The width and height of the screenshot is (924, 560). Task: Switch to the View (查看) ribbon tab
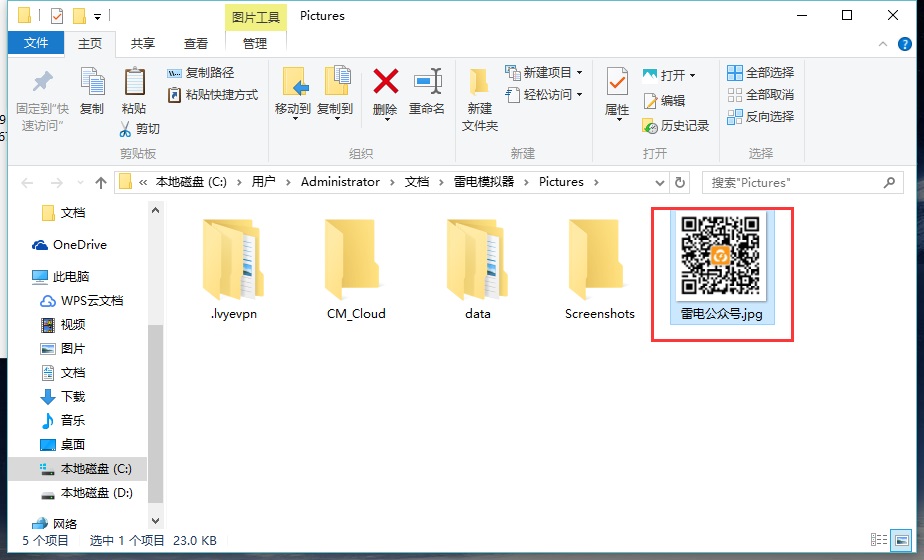(196, 43)
